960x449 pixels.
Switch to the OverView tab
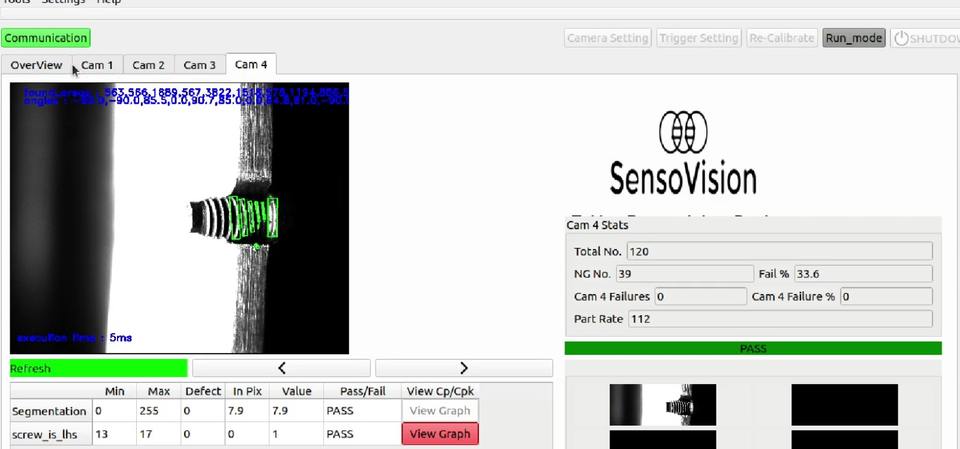point(36,65)
